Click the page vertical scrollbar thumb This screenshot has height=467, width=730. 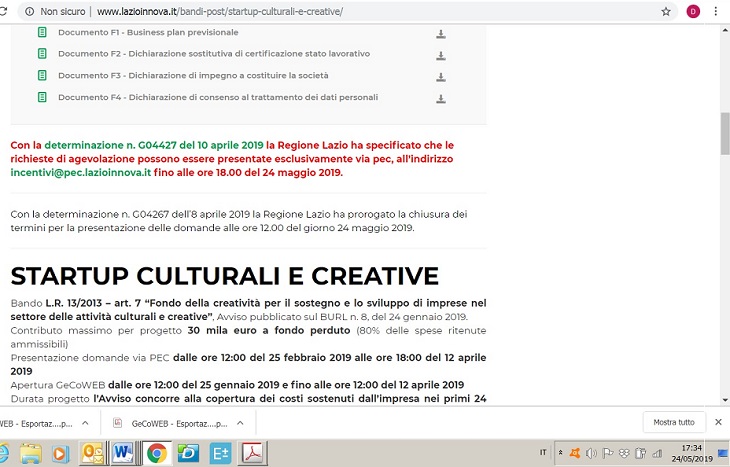(x=724, y=133)
